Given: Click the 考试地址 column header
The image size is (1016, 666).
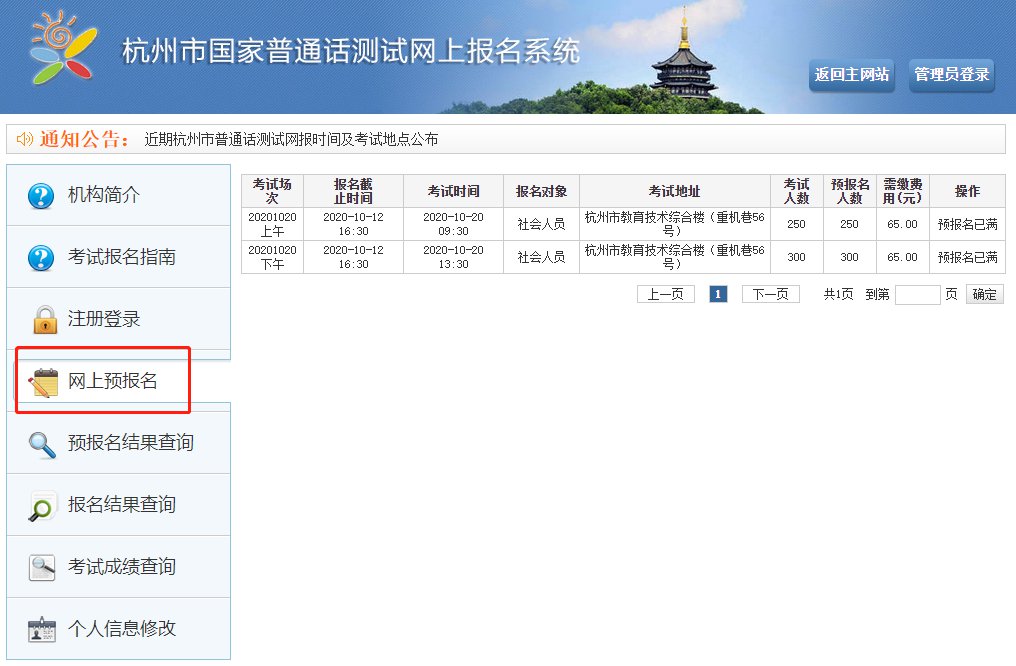Looking at the screenshot, I should point(675,191).
